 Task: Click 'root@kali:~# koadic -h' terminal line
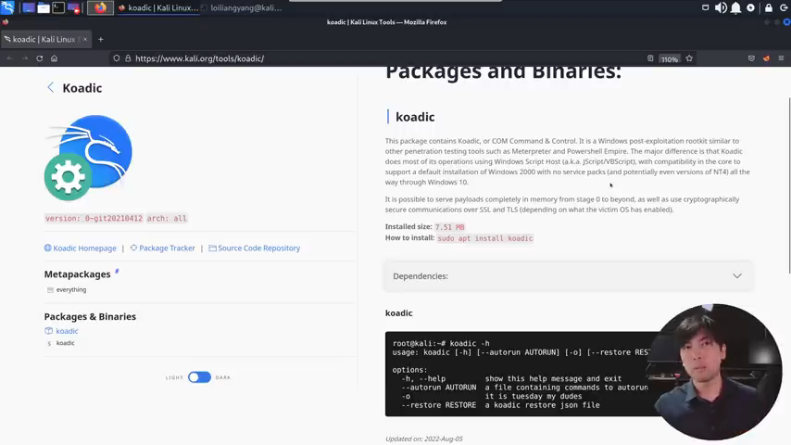coord(441,343)
